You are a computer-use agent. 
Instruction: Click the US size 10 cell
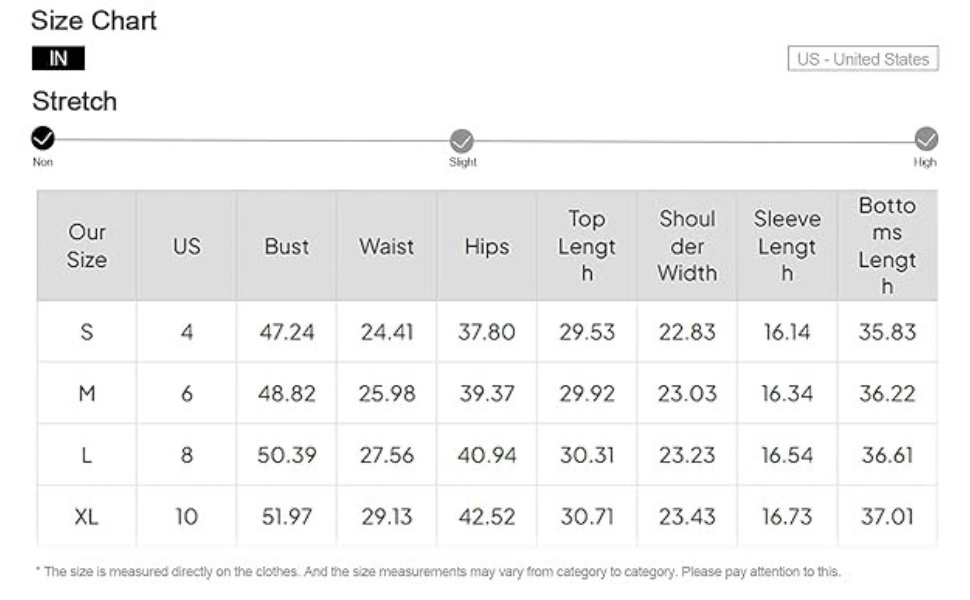(186, 516)
